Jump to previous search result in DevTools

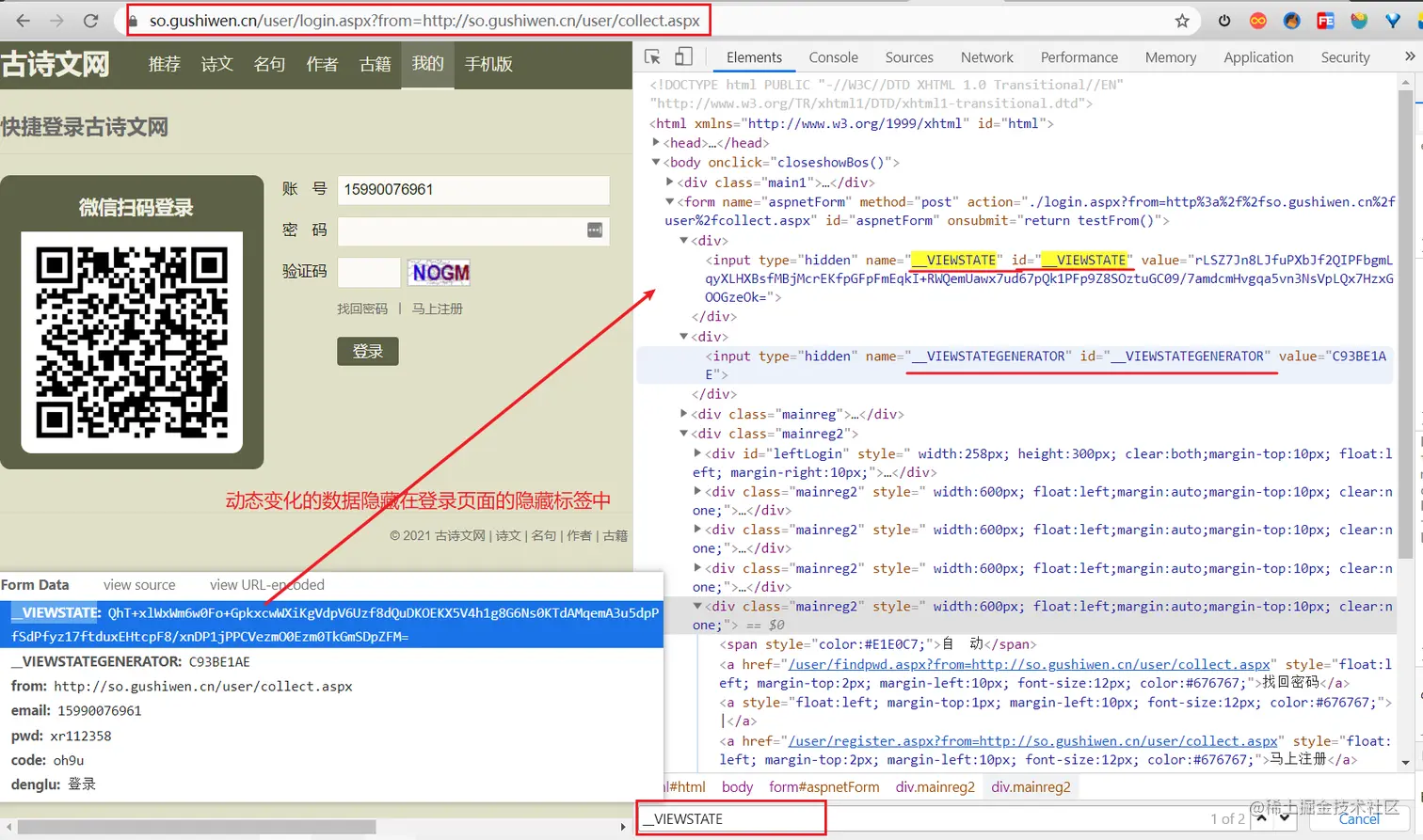pyautogui.click(x=1262, y=818)
